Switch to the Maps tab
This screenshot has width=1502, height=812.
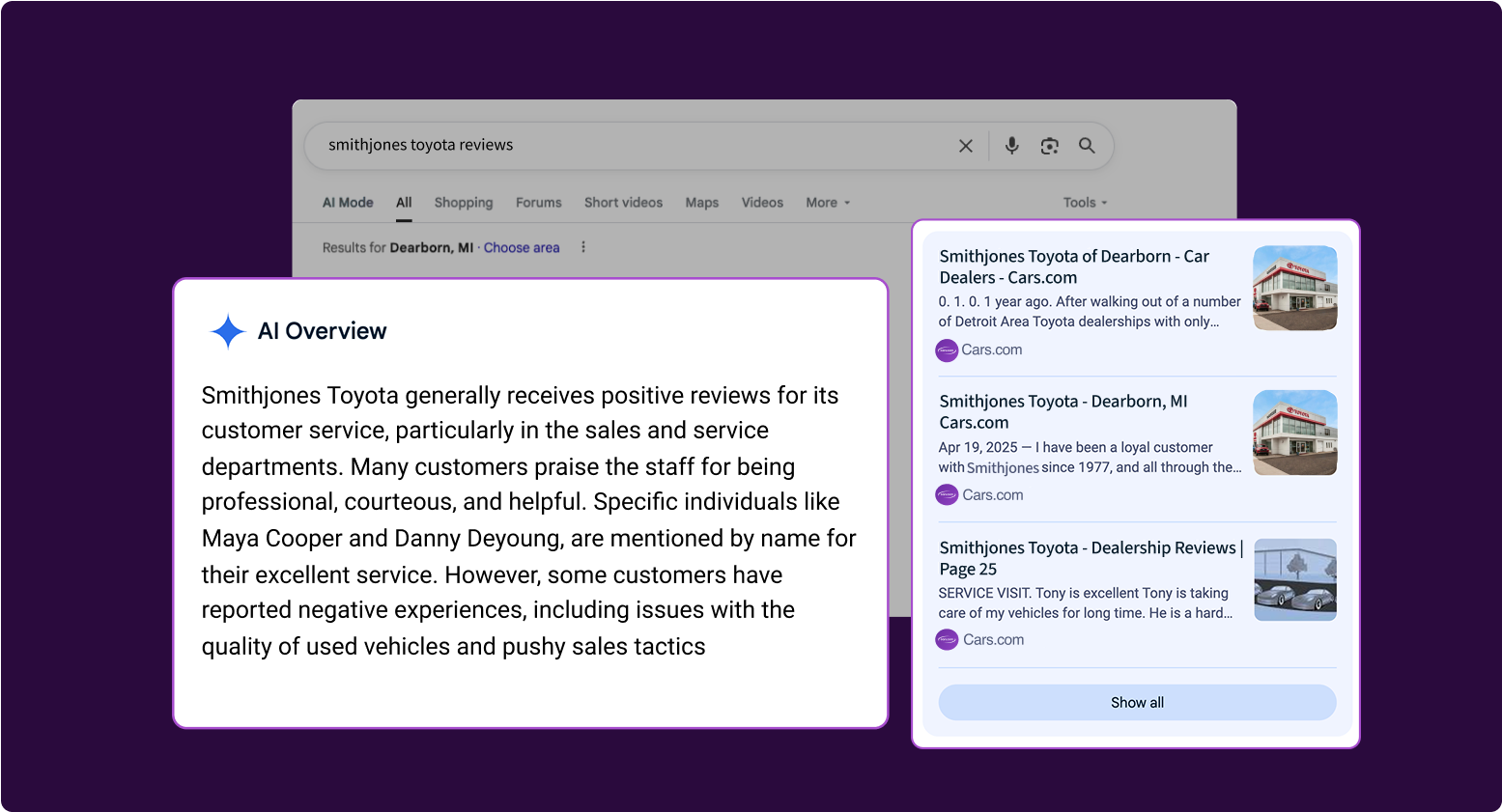pyautogui.click(x=702, y=203)
